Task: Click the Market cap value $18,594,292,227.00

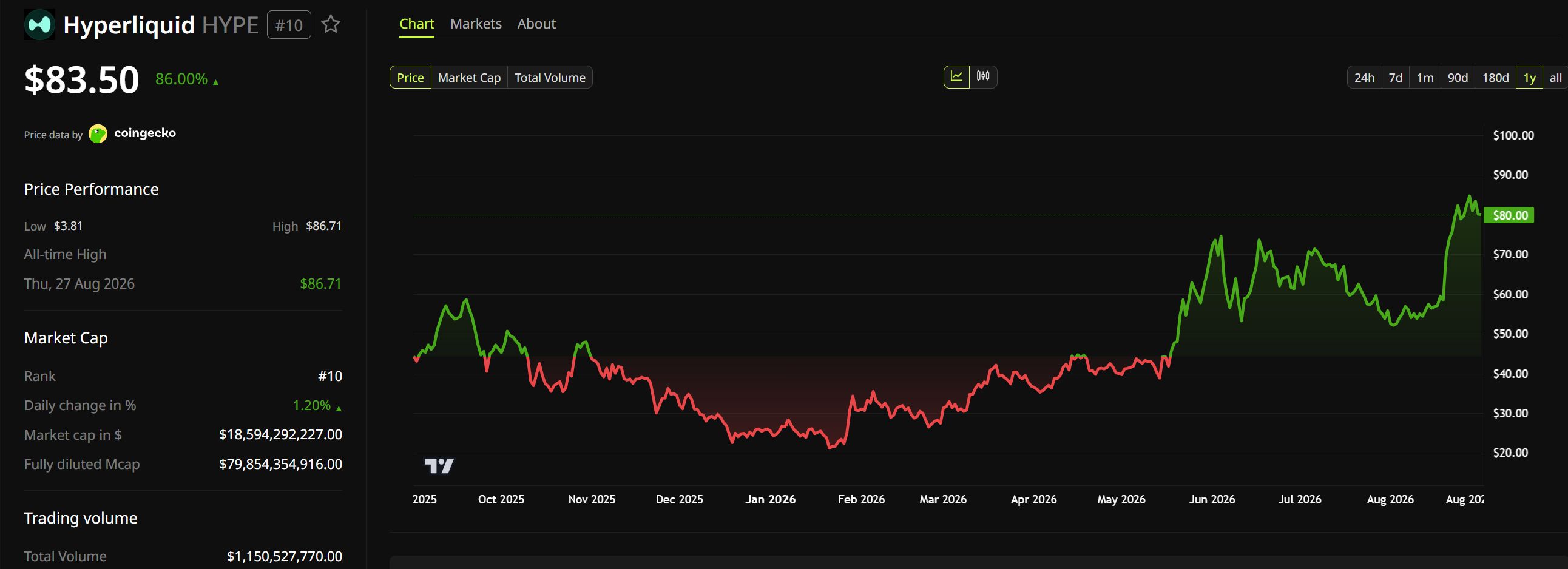Action: (x=280, y=434)
